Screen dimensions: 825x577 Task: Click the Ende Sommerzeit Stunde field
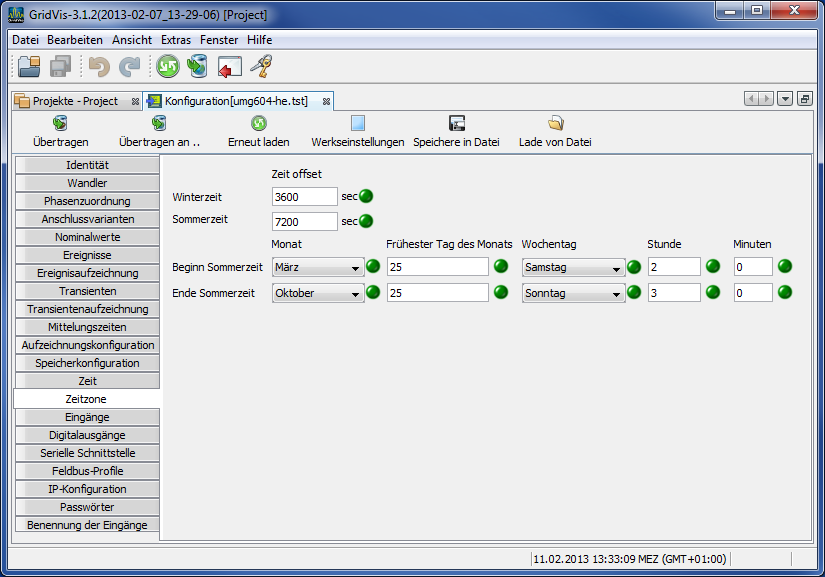[x=673, y=293]
